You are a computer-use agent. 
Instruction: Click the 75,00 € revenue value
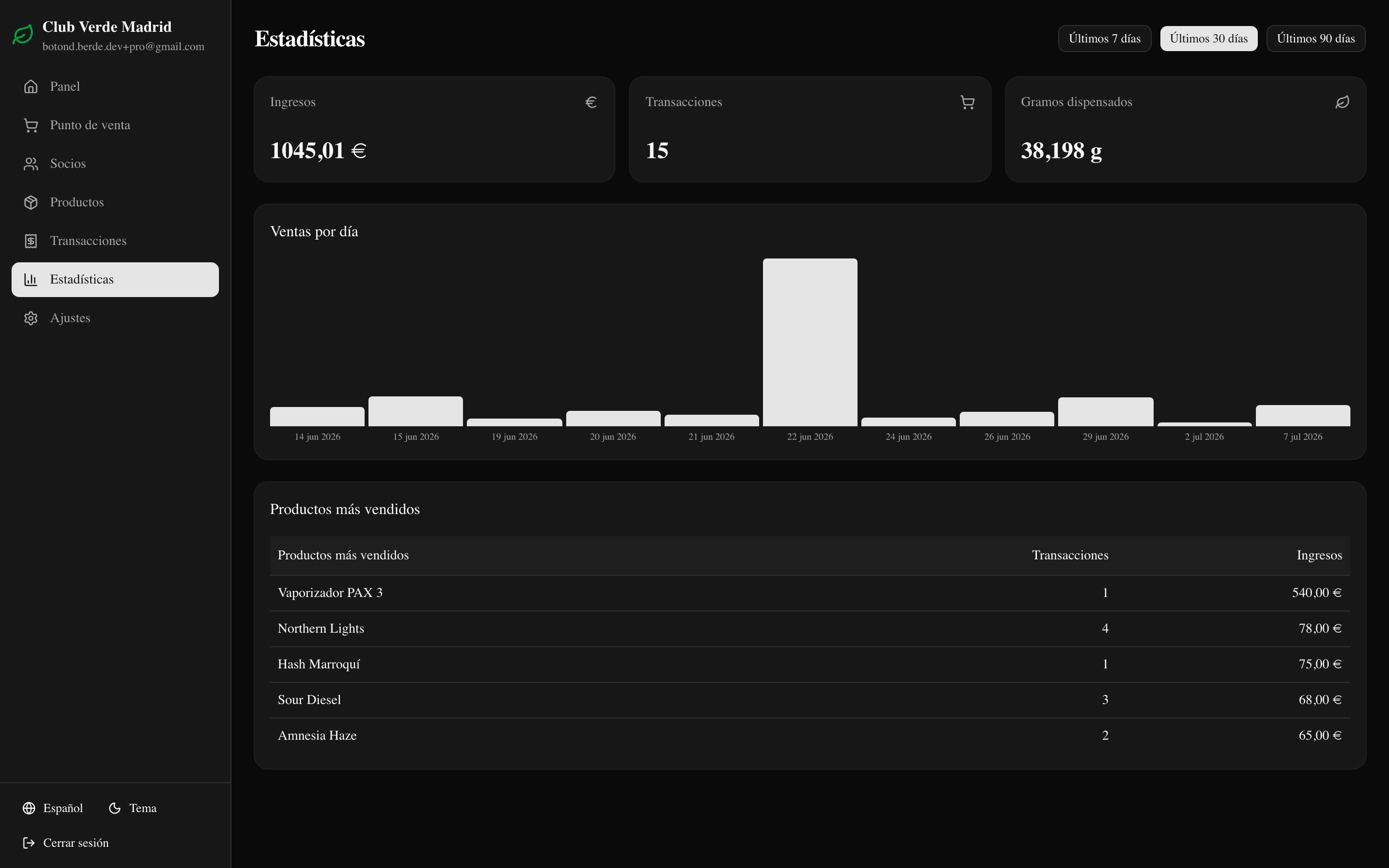click(1320, 664)
